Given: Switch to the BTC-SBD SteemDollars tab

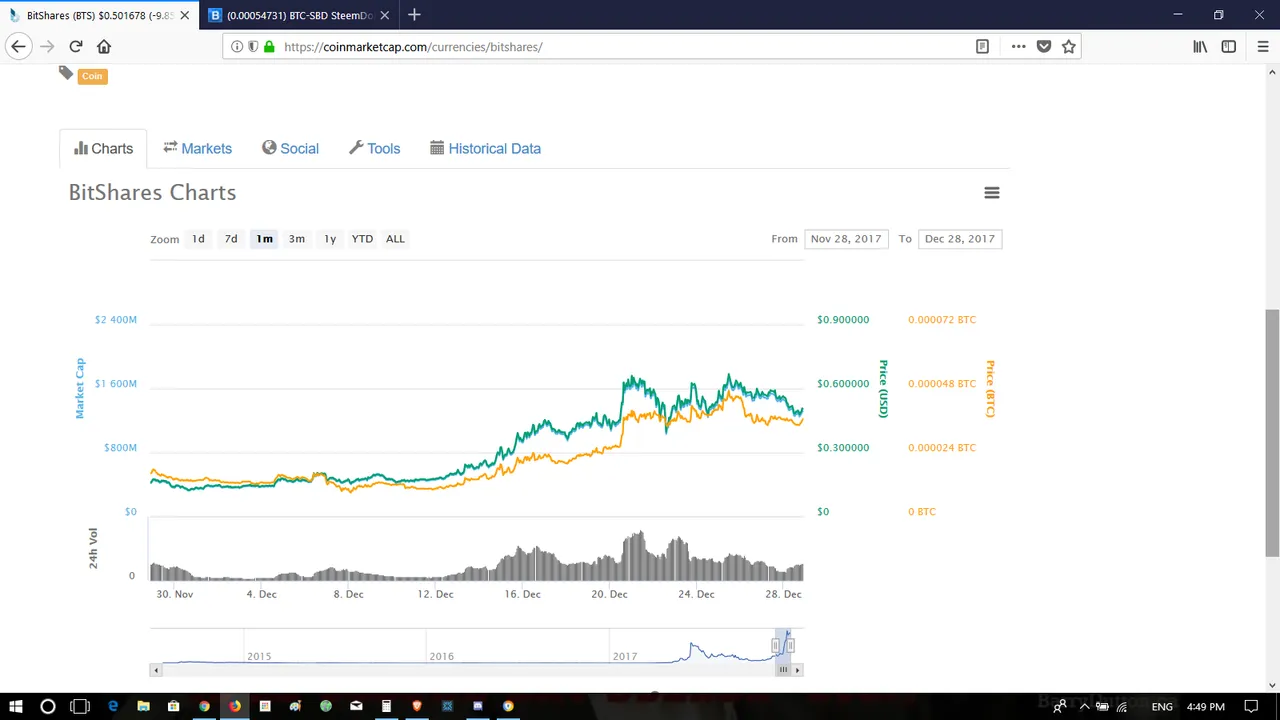Looking at the screenshot, I should click(299, 15).
